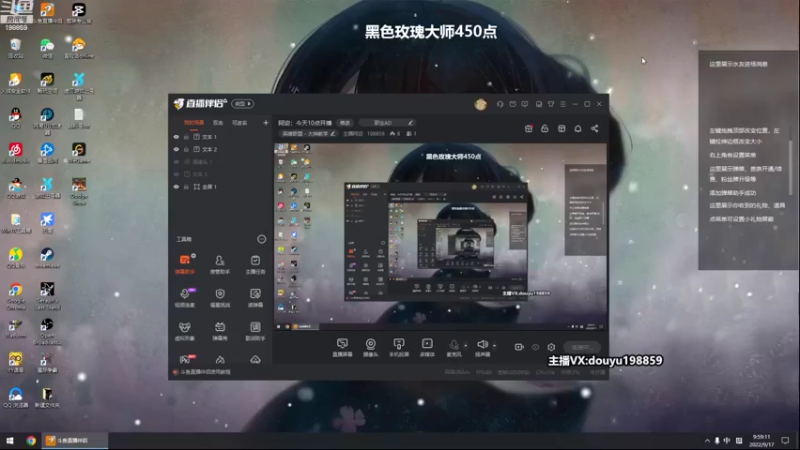This screenshot has height=450, width=800.
Task: Click the gift box icon with the red dot
Action: (529, 129)
